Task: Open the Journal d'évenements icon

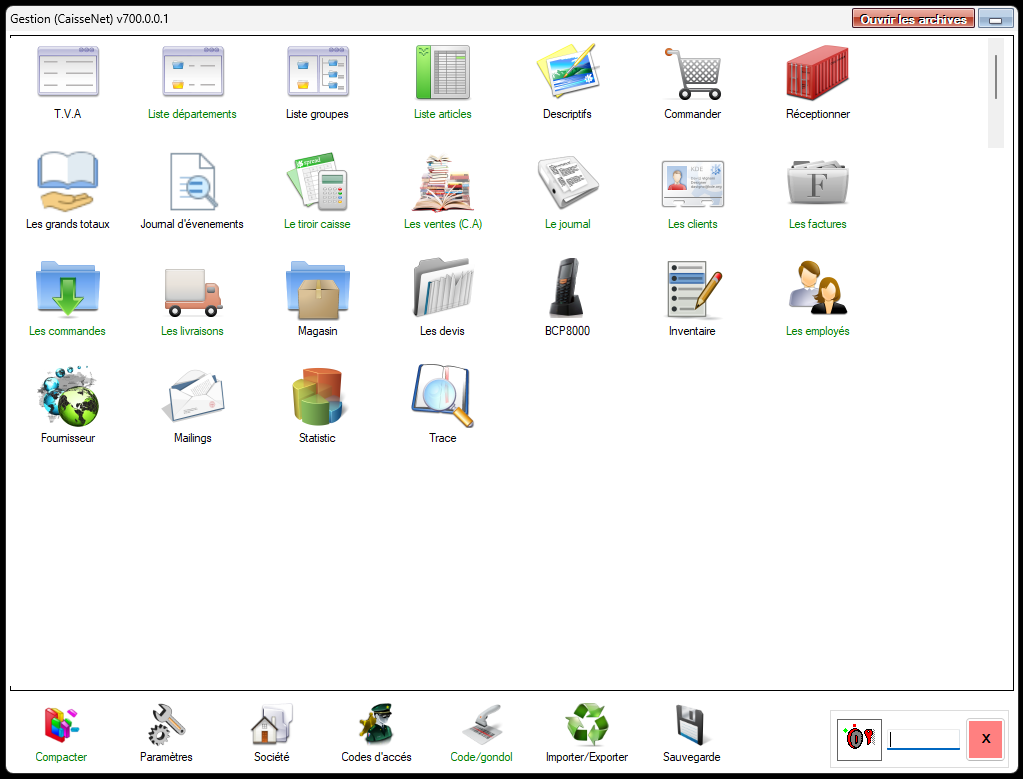Action: pyautogui.click(x=192, y=181)
